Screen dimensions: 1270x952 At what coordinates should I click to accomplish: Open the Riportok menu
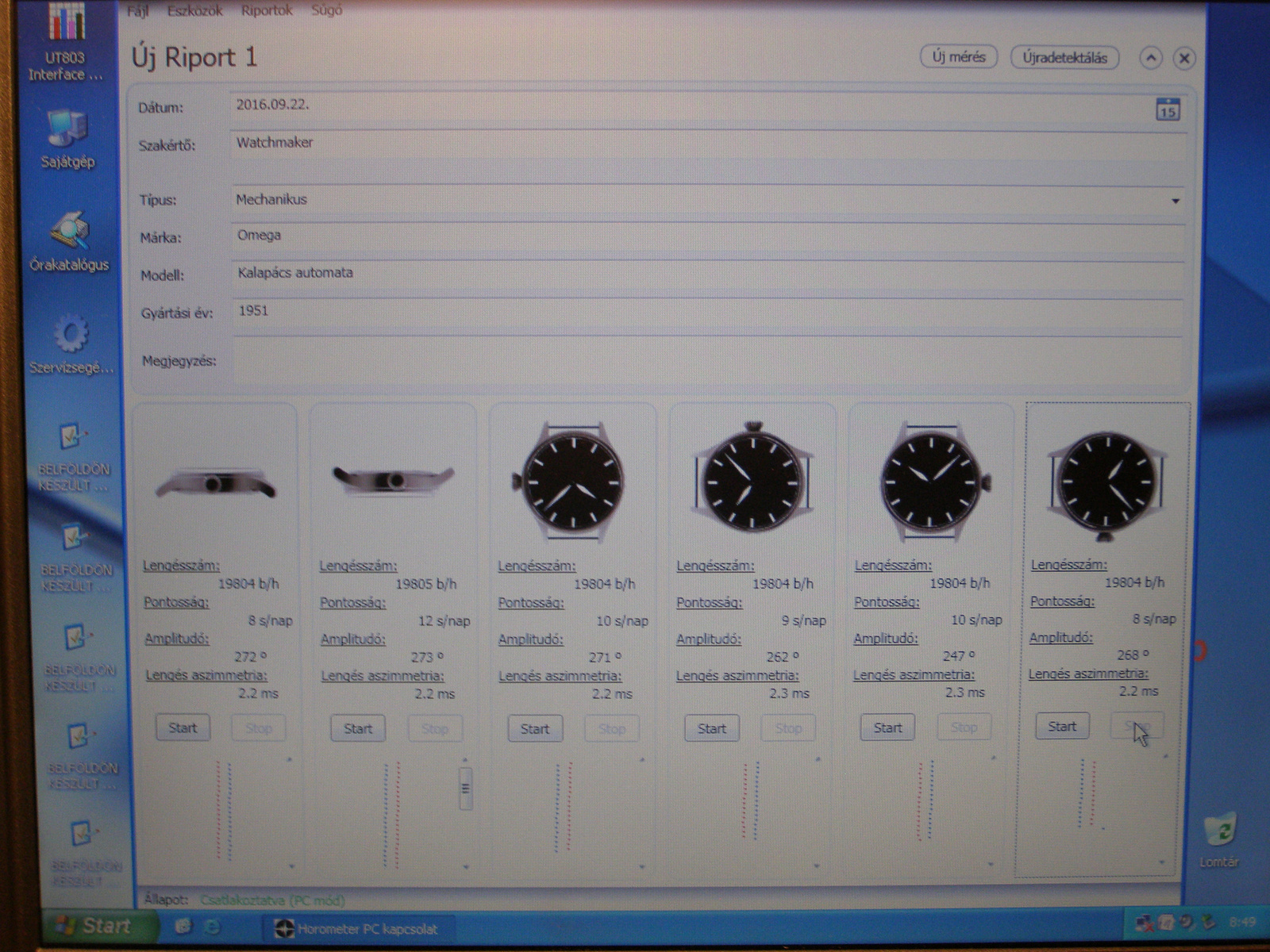click(x=267, y=11)
